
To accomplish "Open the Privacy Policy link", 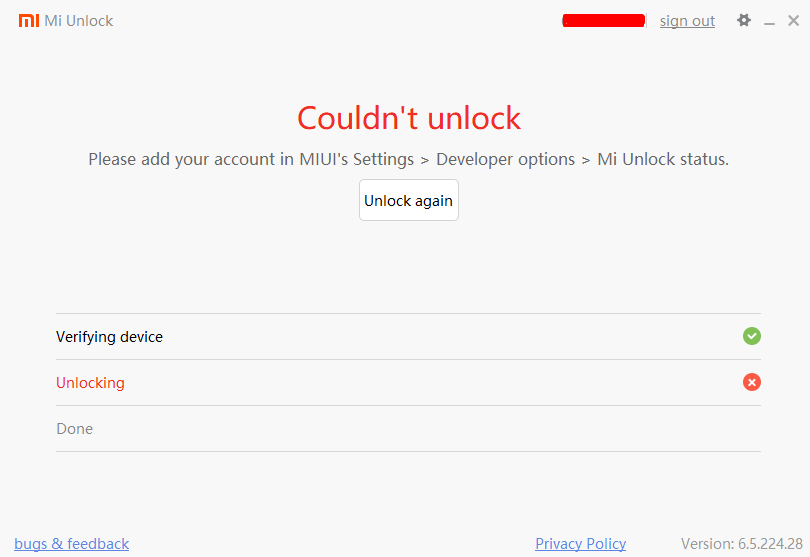I will 580,544.
